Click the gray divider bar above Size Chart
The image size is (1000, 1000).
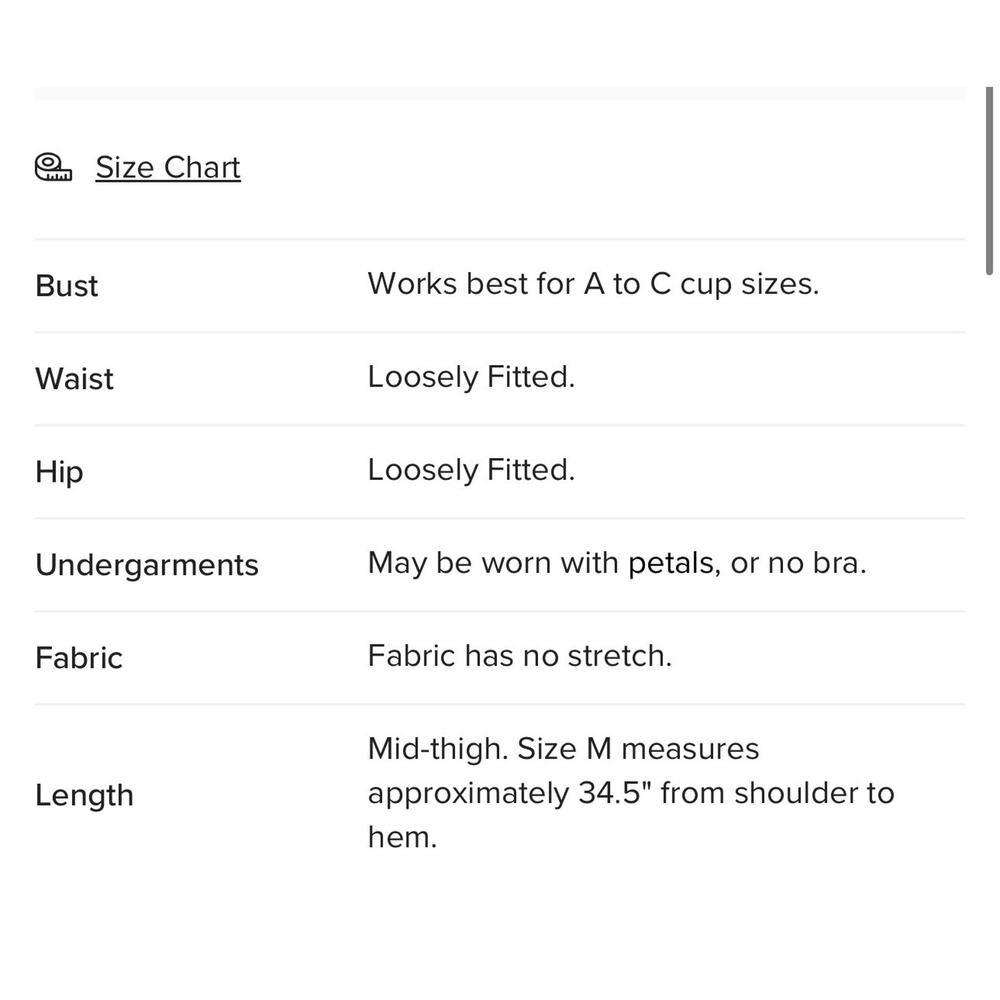[499, 94]
